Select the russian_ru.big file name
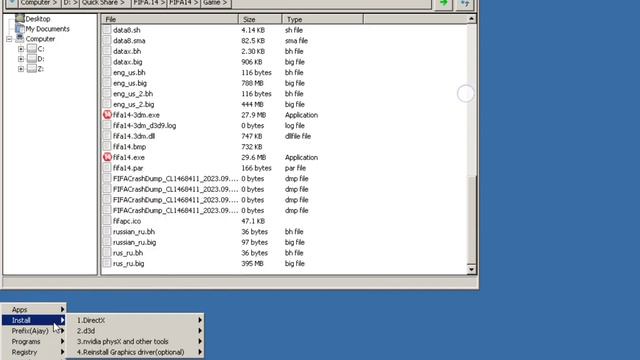 134,242
